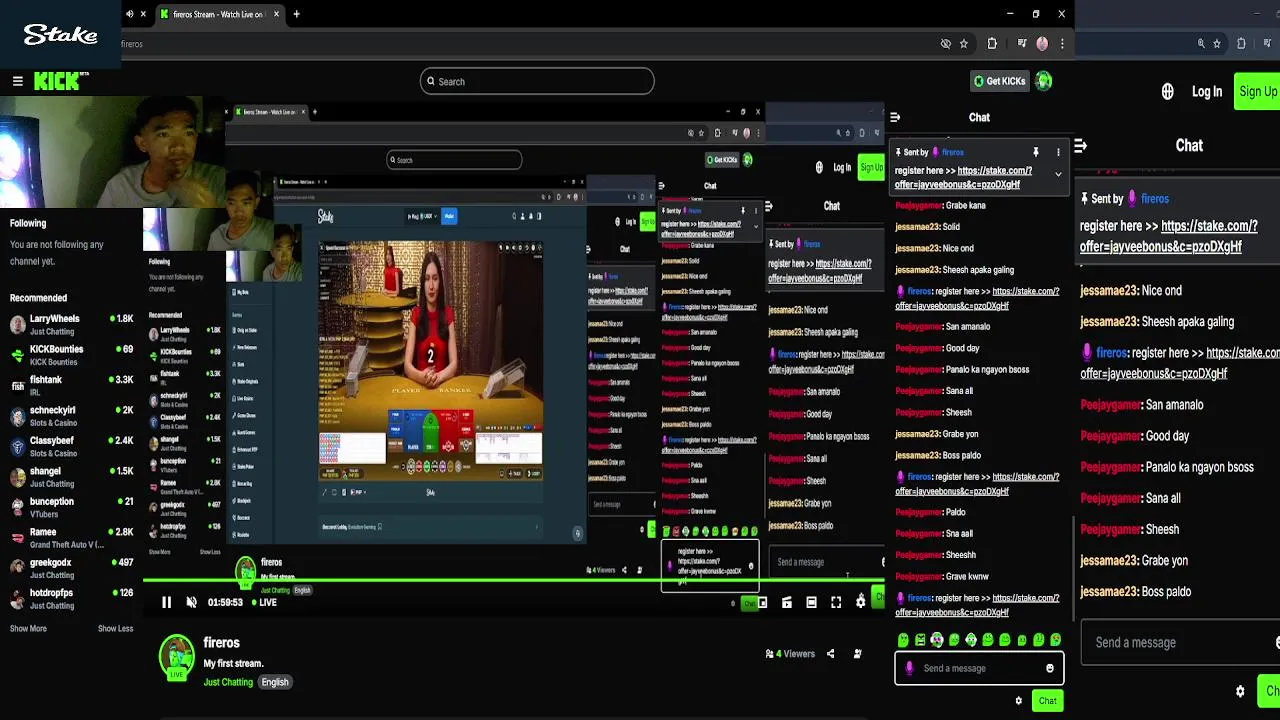
Task: Select bunception avatar in main sidebar
Action: pyautogui.click(x=18, y=507)
